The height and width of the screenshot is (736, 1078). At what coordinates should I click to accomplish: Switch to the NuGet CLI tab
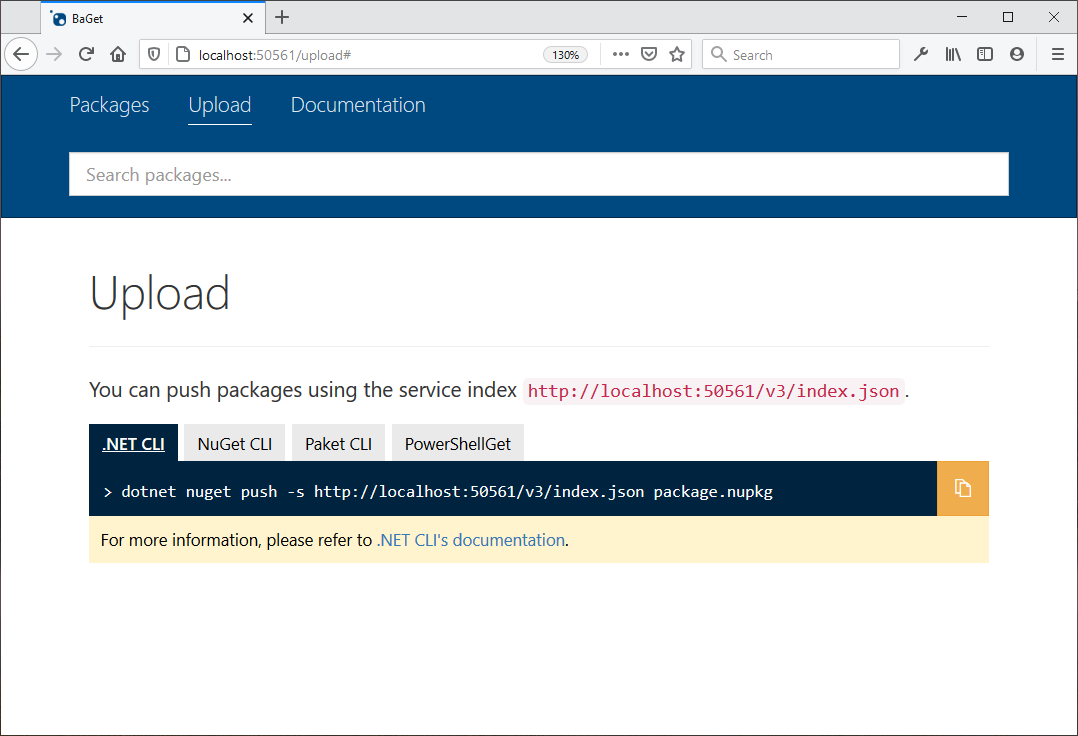coord(234,443)
